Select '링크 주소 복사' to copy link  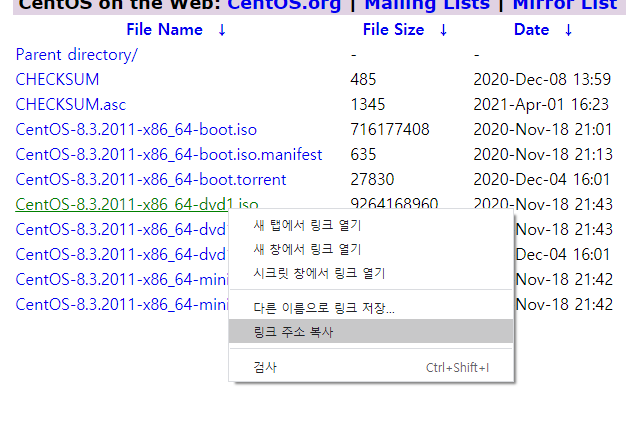click(x=371, y=331)
